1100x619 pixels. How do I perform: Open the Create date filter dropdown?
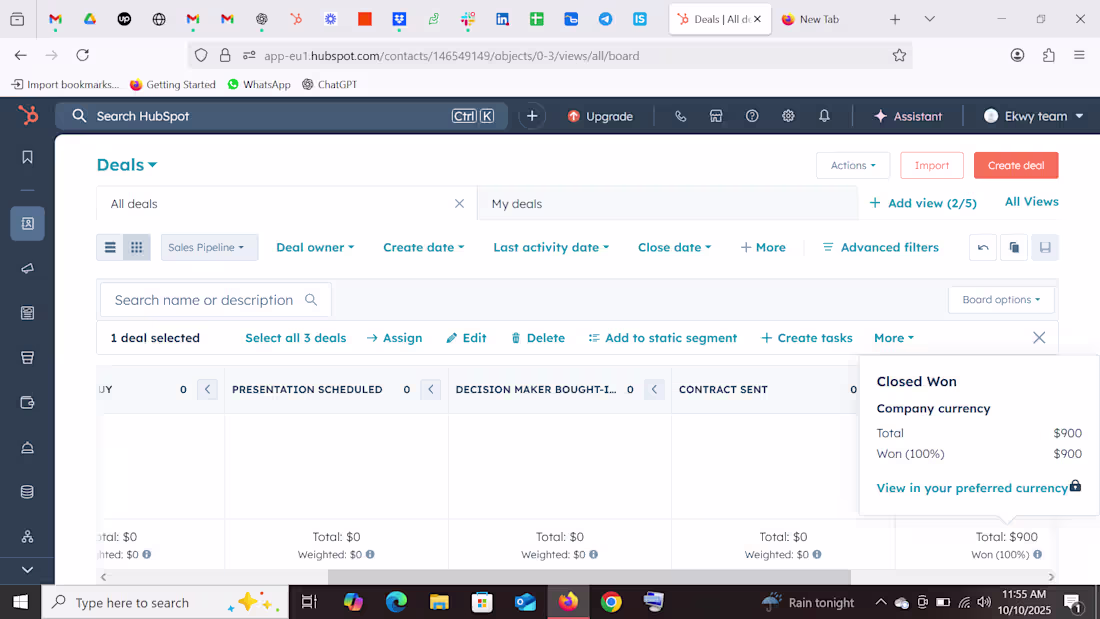coord(424,247)
